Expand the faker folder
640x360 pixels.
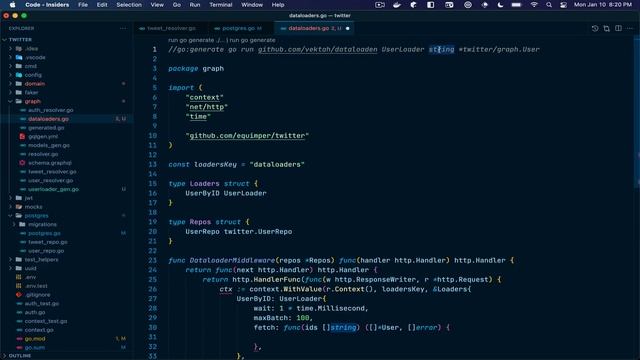11,93
